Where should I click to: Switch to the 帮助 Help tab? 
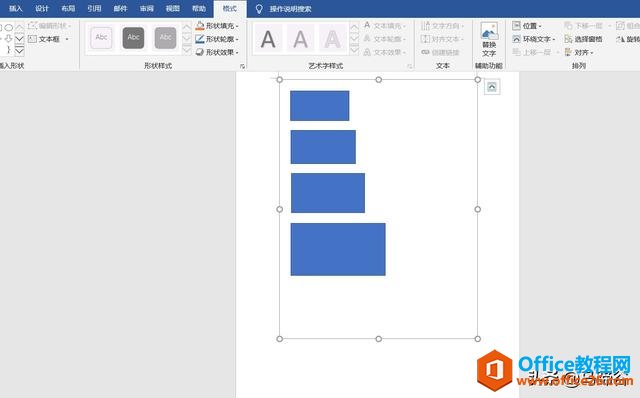(x=199, y=9)
